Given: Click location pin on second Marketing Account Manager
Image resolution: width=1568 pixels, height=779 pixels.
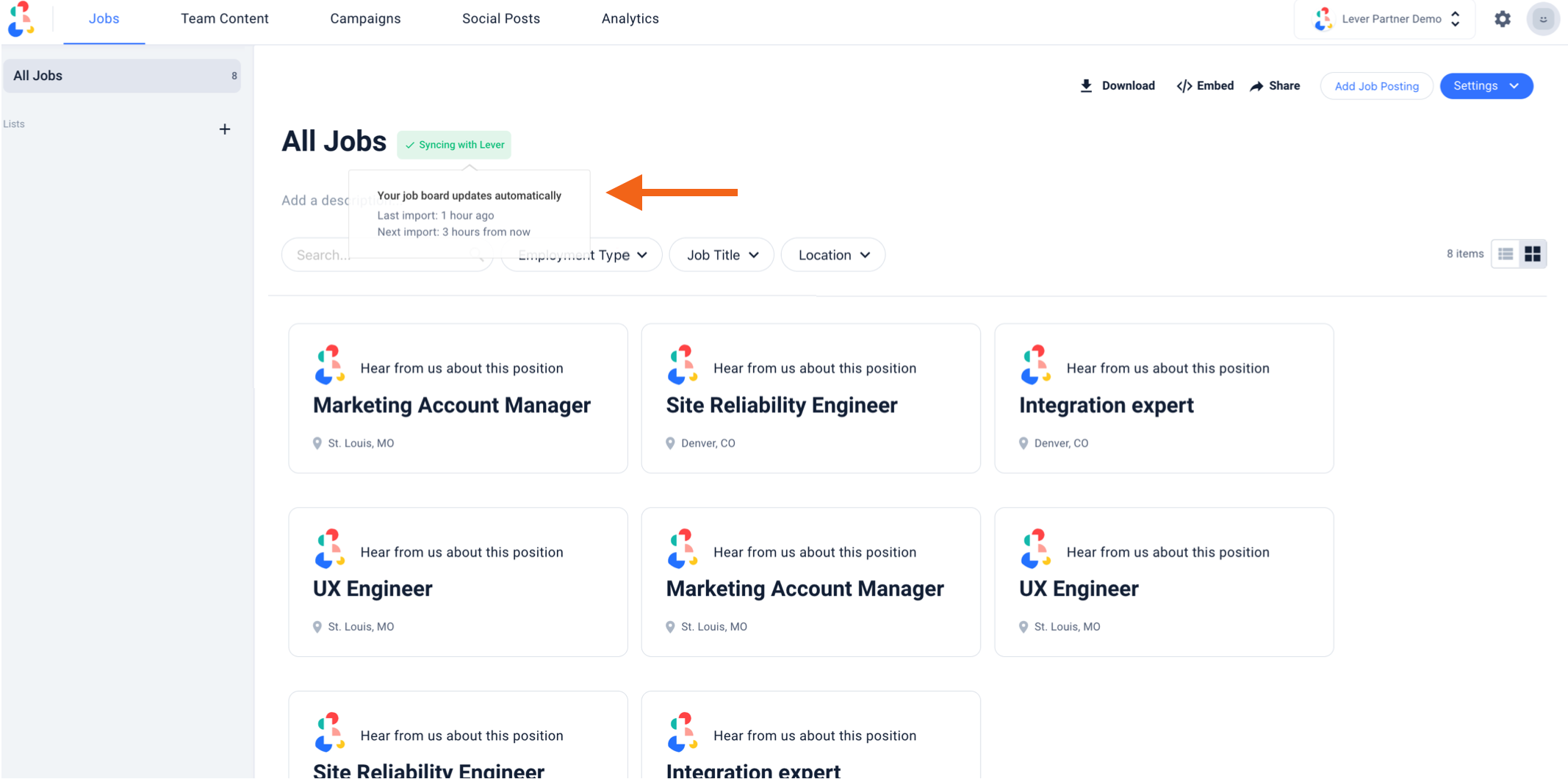Looking at the screenshot, I should pyautogui.click(x=670, y=627).
